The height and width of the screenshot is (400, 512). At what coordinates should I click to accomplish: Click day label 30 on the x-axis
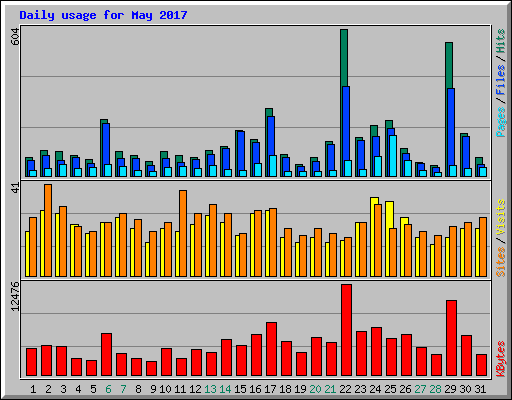click(x=465, y=389)
